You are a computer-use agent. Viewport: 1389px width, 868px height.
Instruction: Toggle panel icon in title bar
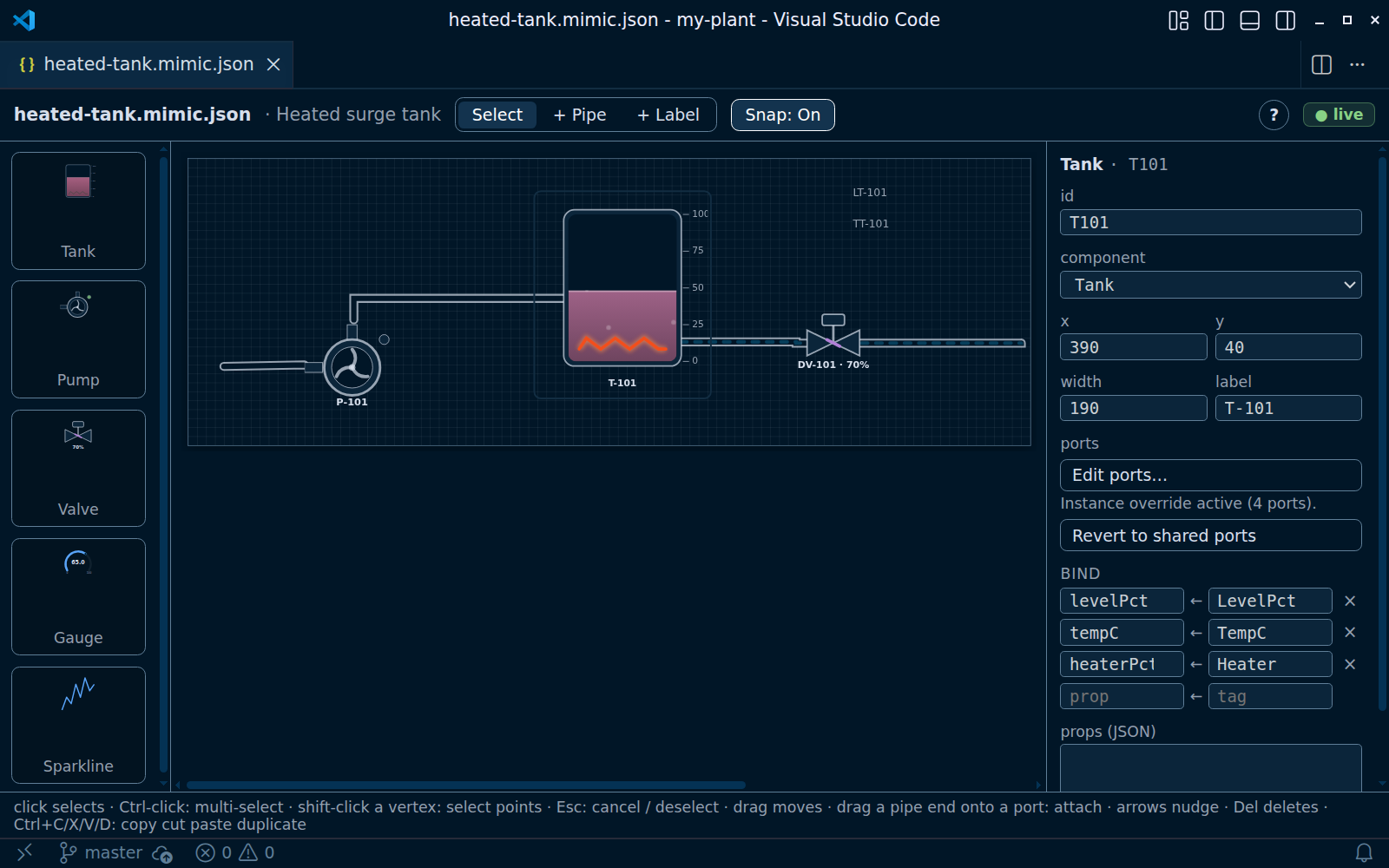[1249, 20]
